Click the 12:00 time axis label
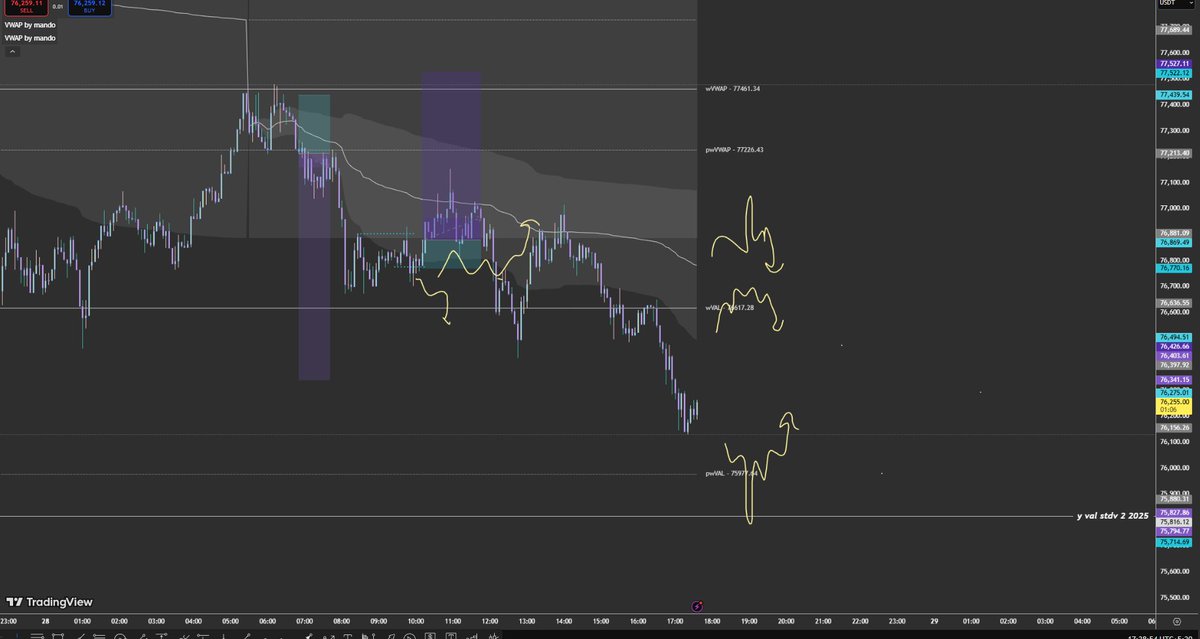This screenshot has width=1200, height=639. pos(490,620)
